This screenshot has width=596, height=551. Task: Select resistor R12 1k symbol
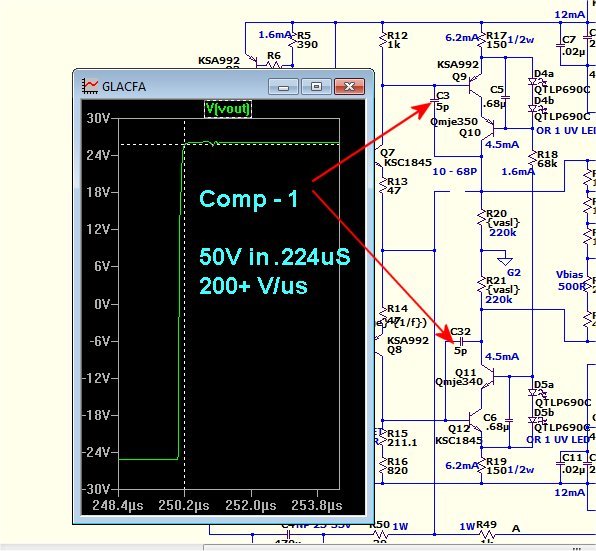click(383, 40)
